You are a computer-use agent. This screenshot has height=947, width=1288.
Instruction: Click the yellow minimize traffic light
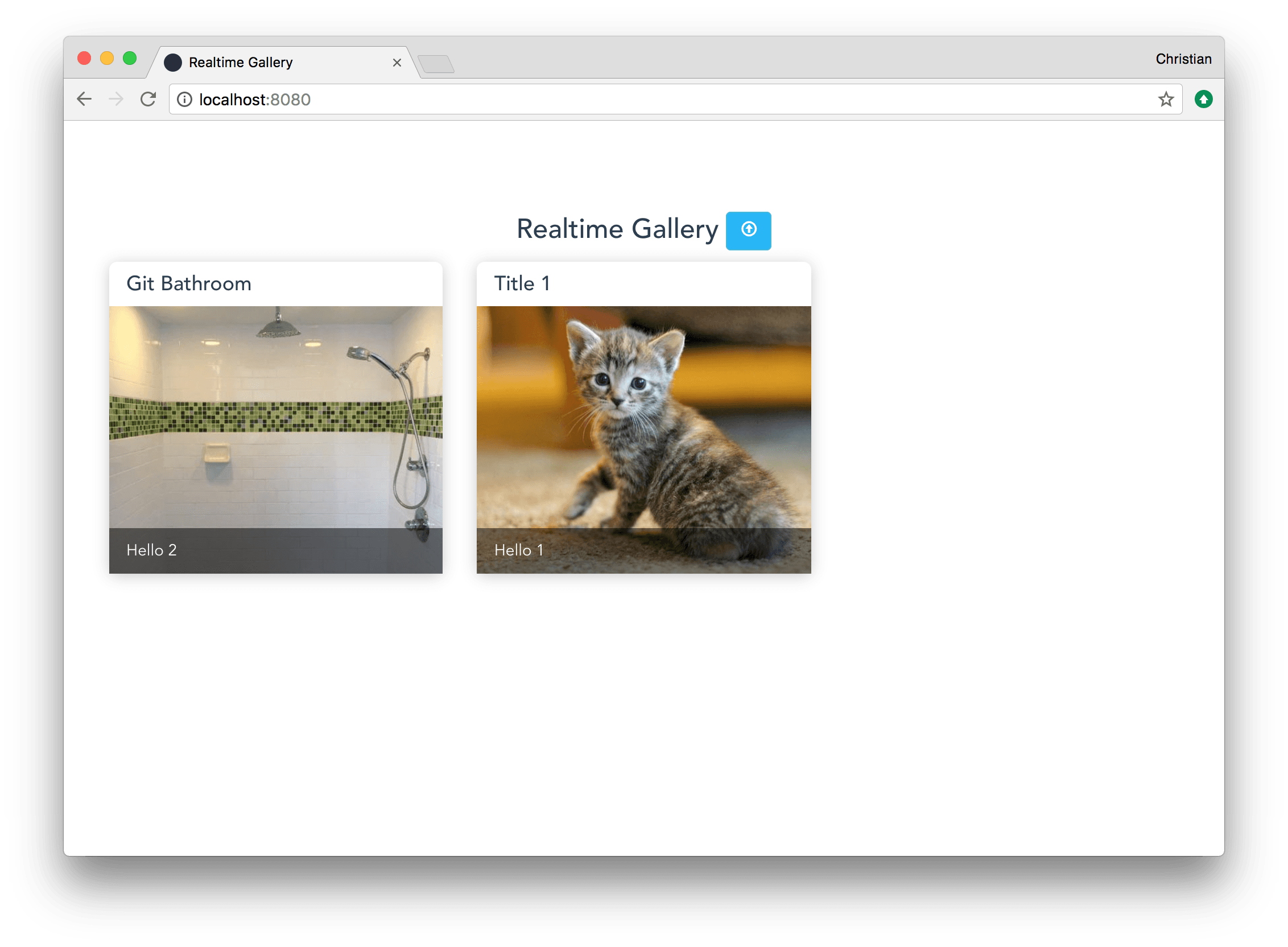tap(107, 58)
